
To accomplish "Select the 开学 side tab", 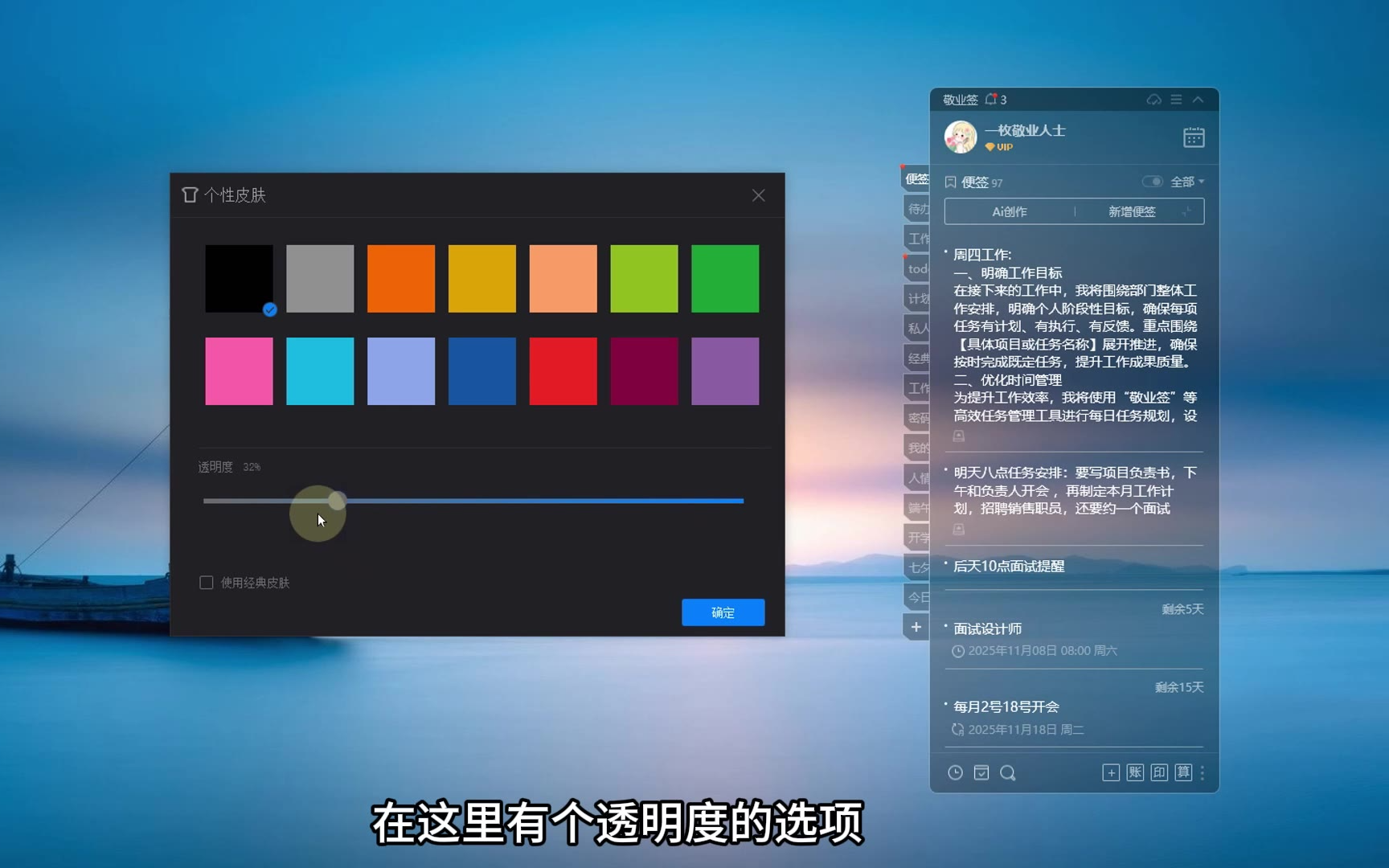I will click(x=917, y=537).
